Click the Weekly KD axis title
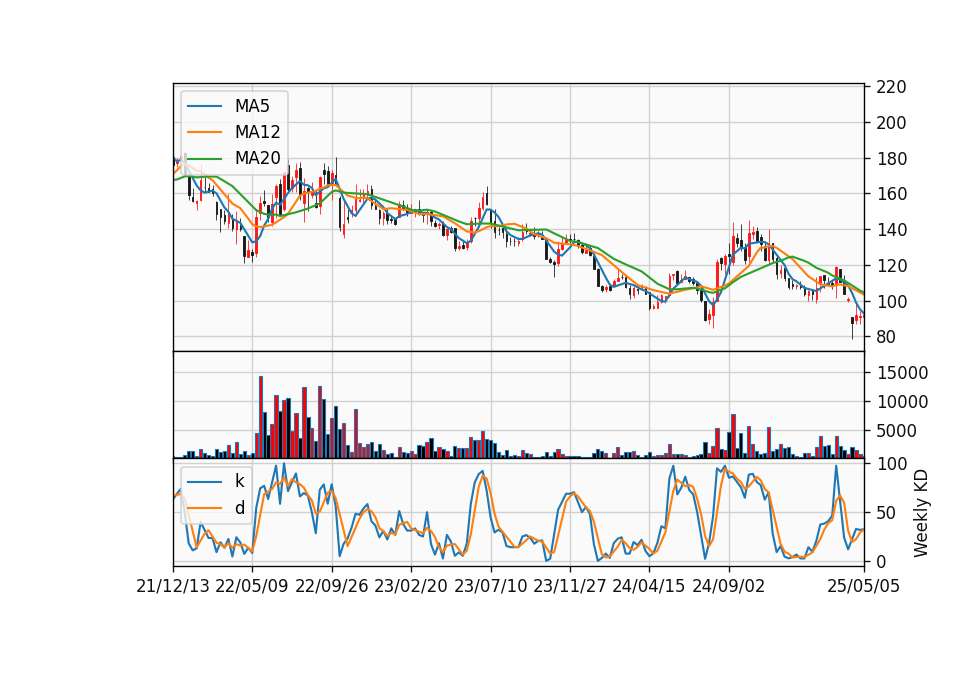The width and height of the screenshot is (960, 690). point(921,513)
